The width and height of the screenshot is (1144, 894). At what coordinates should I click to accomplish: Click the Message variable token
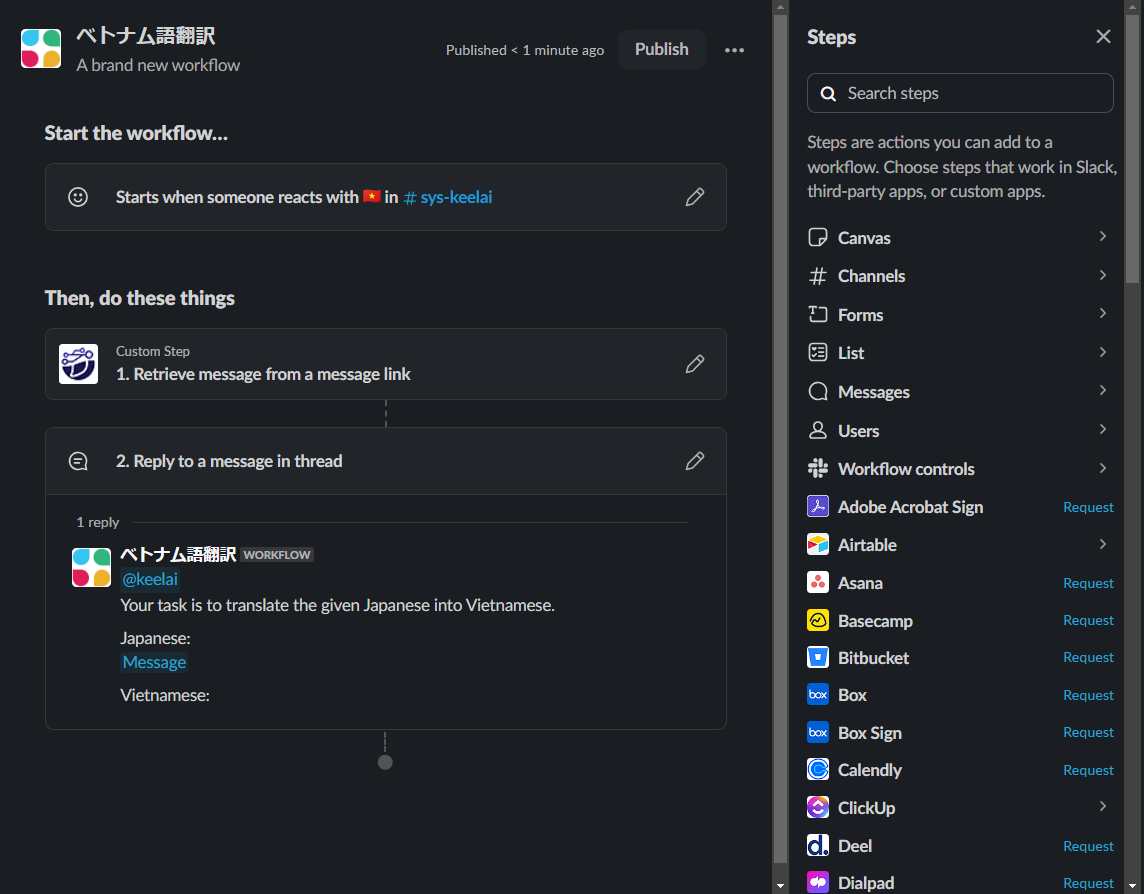click(154, 662)
